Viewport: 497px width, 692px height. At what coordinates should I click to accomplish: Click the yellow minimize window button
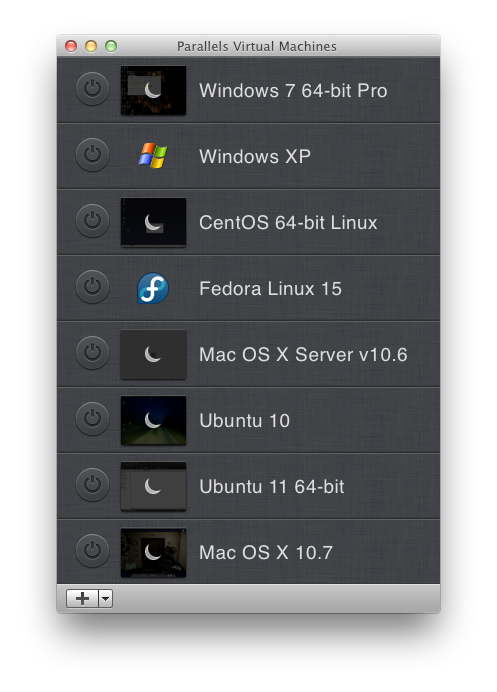point(91,46)
